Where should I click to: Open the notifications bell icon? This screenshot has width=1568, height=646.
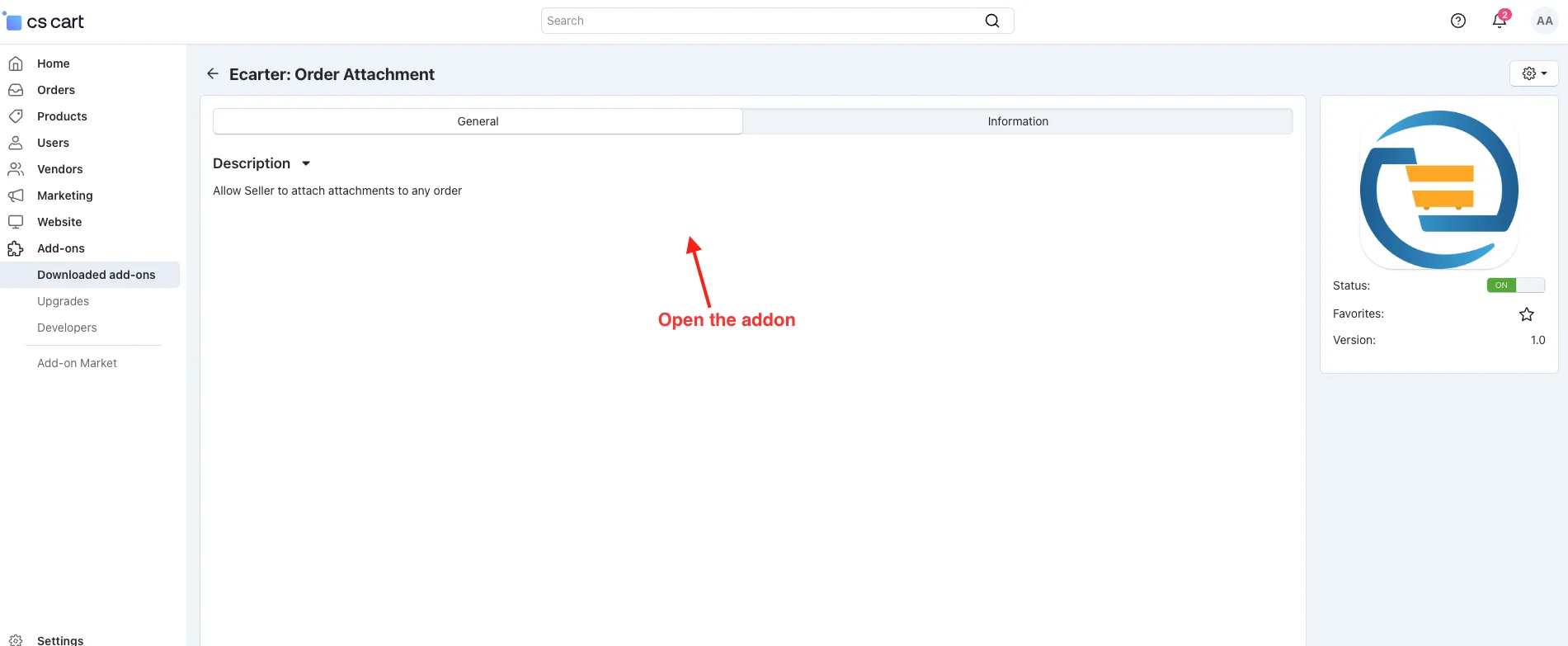1500,21
